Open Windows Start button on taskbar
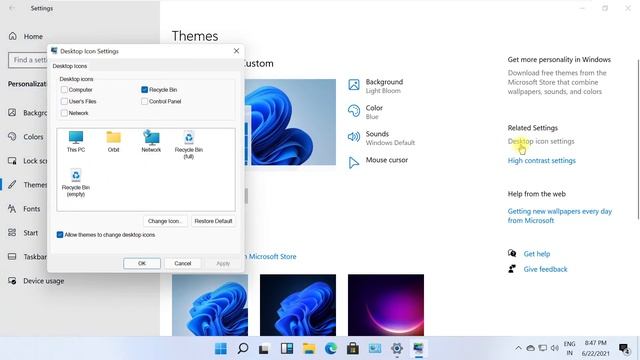Viewport: 640px width, 360px height. pos(221,349)
